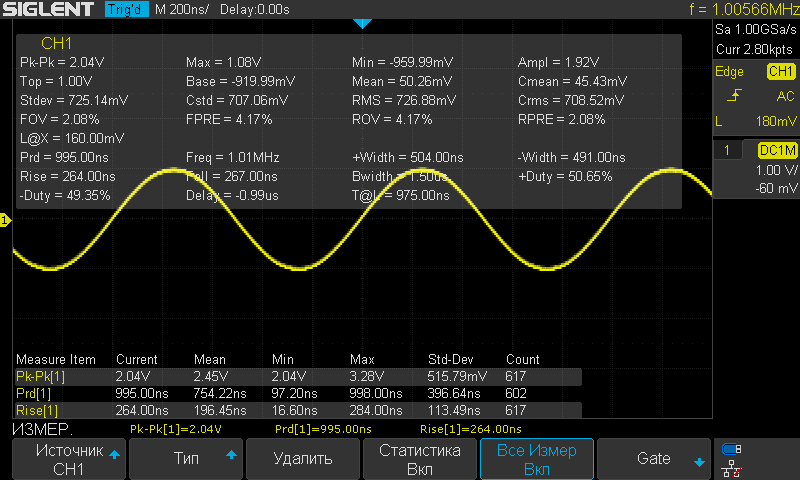800x480 pixels.
Task: Click the Count column header
Action: pos(522,360)
